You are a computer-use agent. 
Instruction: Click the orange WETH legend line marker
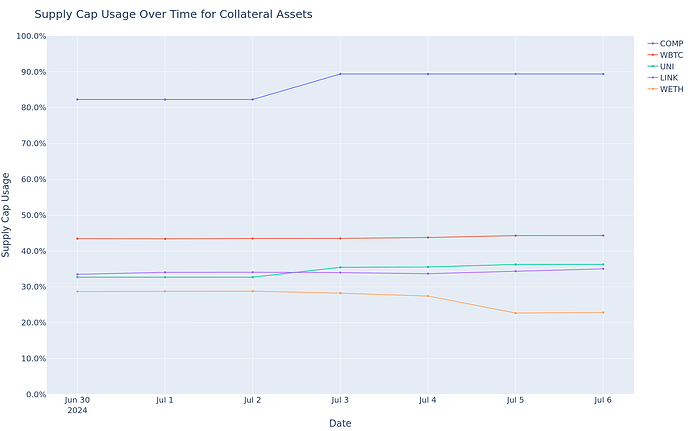pos(652,89)
